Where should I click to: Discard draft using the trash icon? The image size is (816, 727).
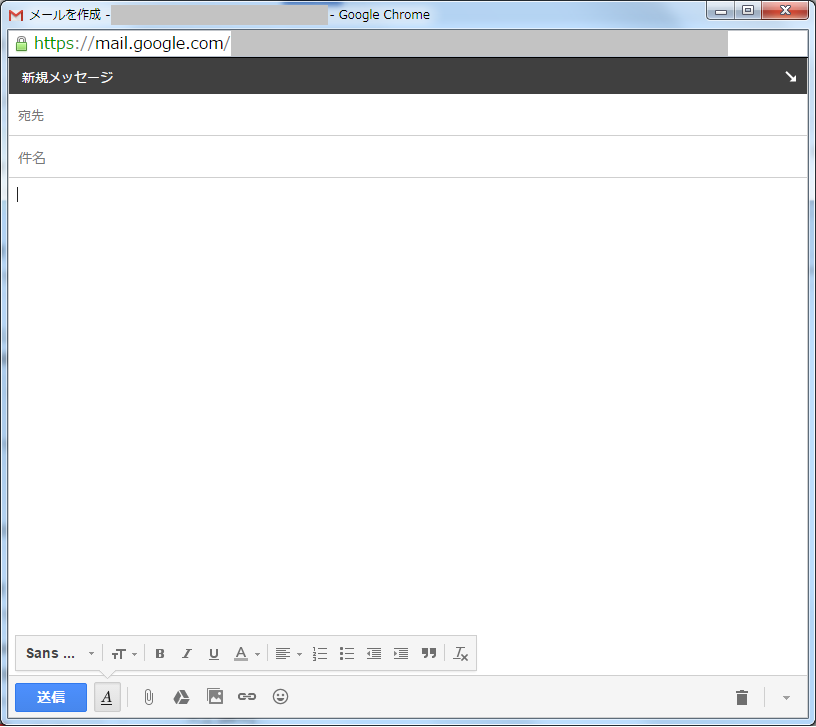point(741,697)
